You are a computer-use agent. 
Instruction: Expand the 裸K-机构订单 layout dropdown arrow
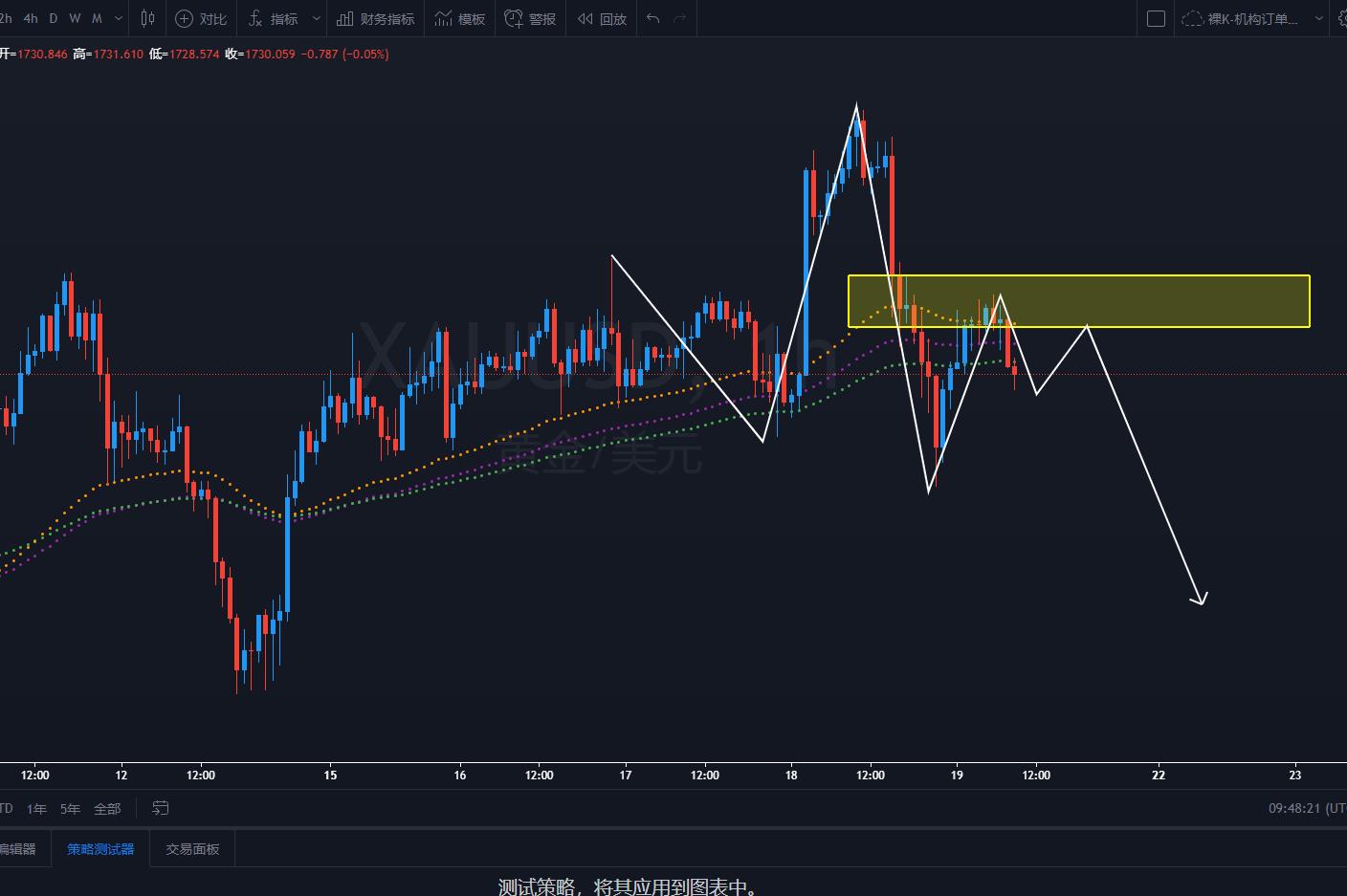[x=1319, y=18]
